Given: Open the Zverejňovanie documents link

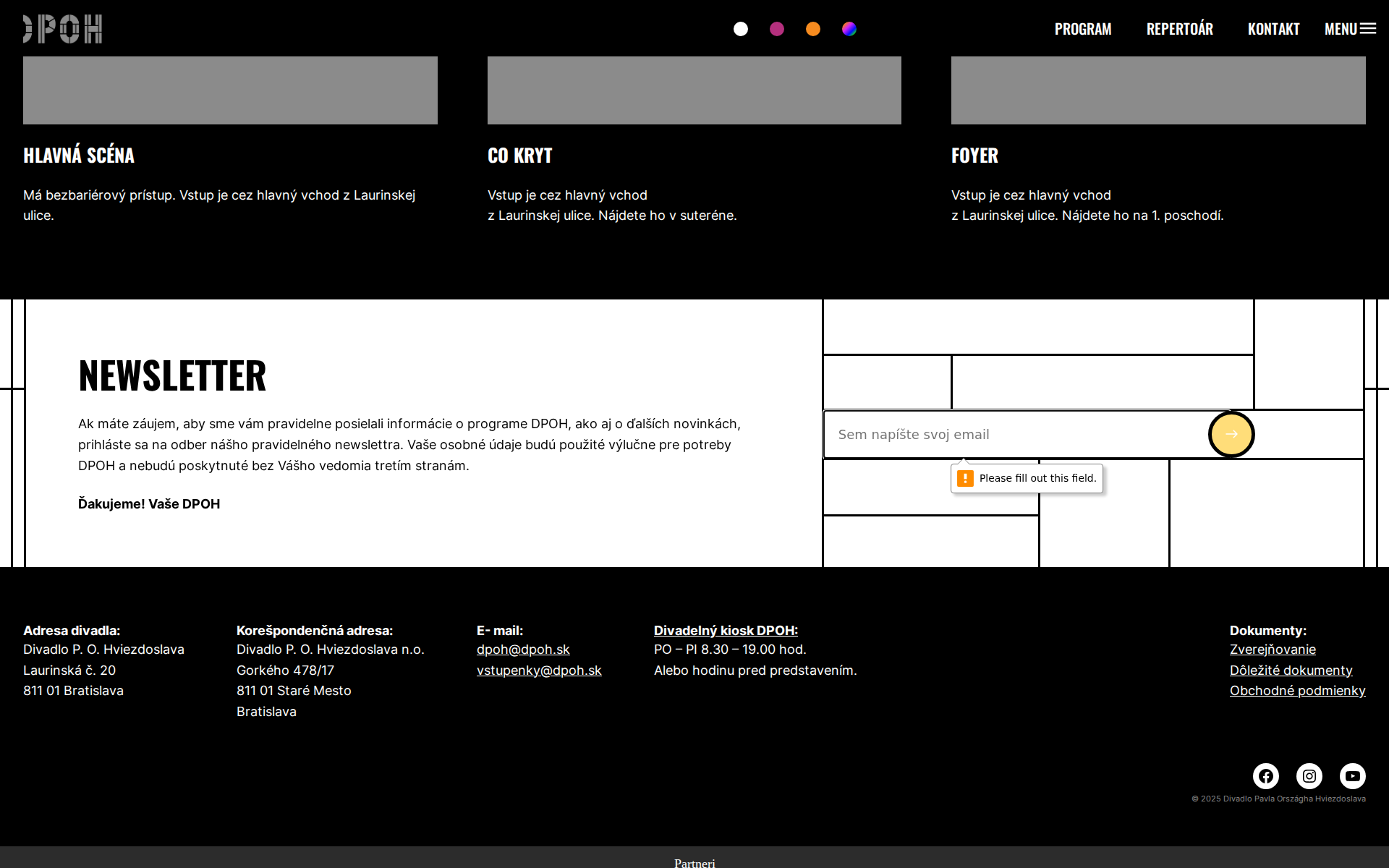Looking at the screenshot, I should tap(1273, 650).
